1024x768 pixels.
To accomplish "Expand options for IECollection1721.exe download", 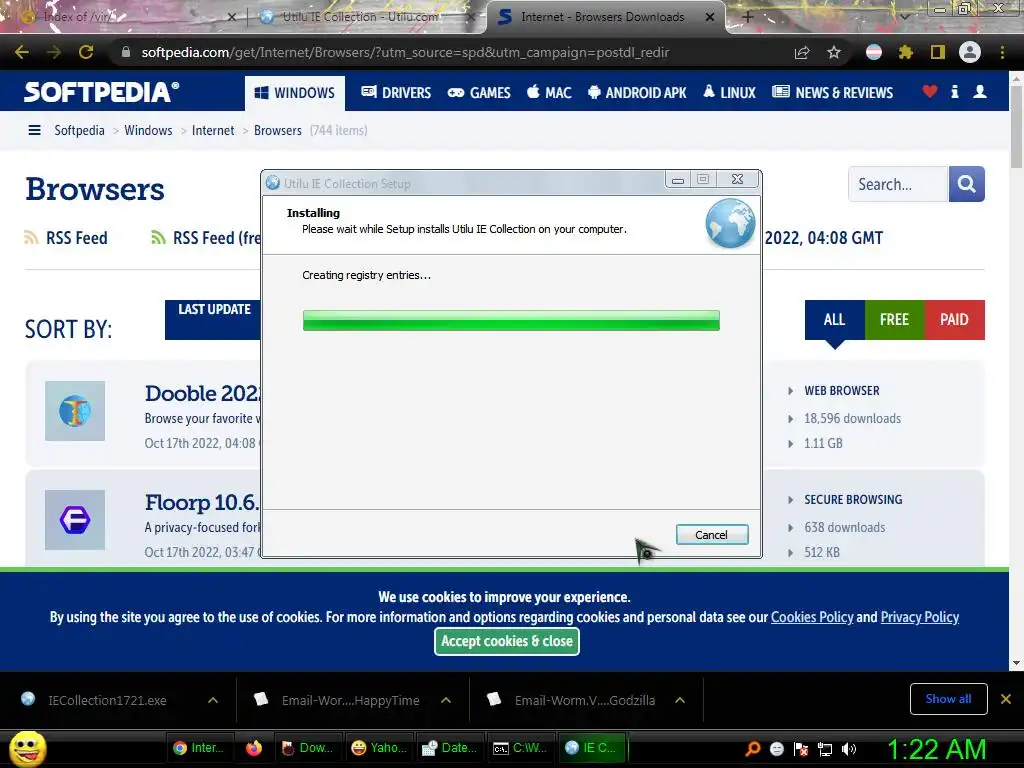I will coord(213,700).
